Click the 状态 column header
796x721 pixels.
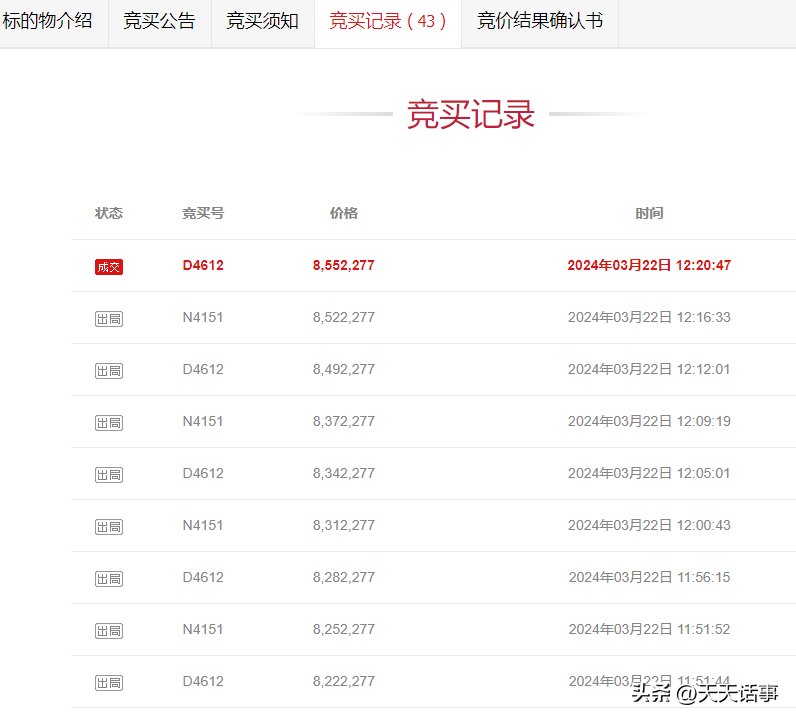click(x=109, y=213)
